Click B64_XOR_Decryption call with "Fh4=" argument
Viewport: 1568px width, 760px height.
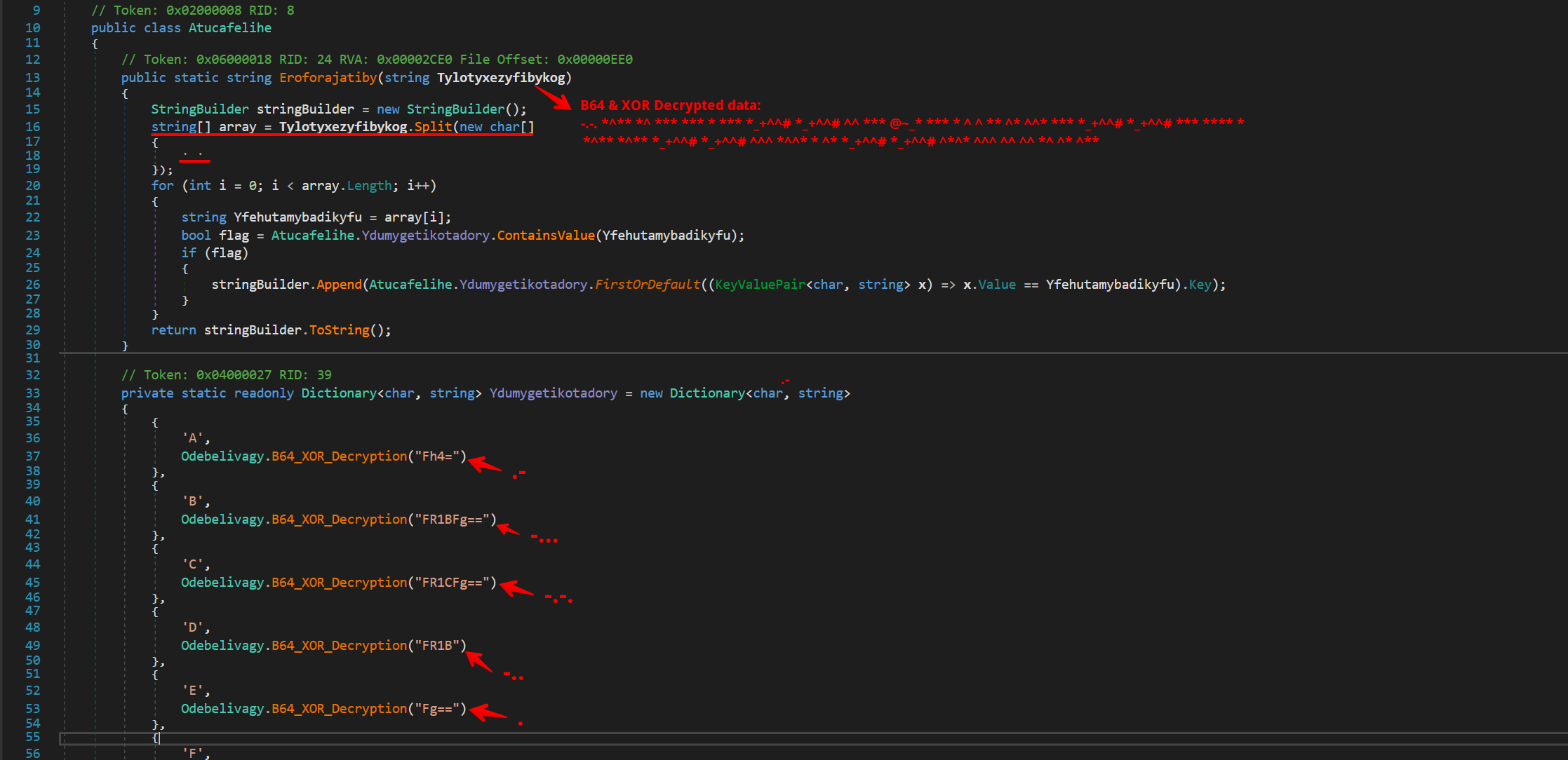tap(339, 456)
